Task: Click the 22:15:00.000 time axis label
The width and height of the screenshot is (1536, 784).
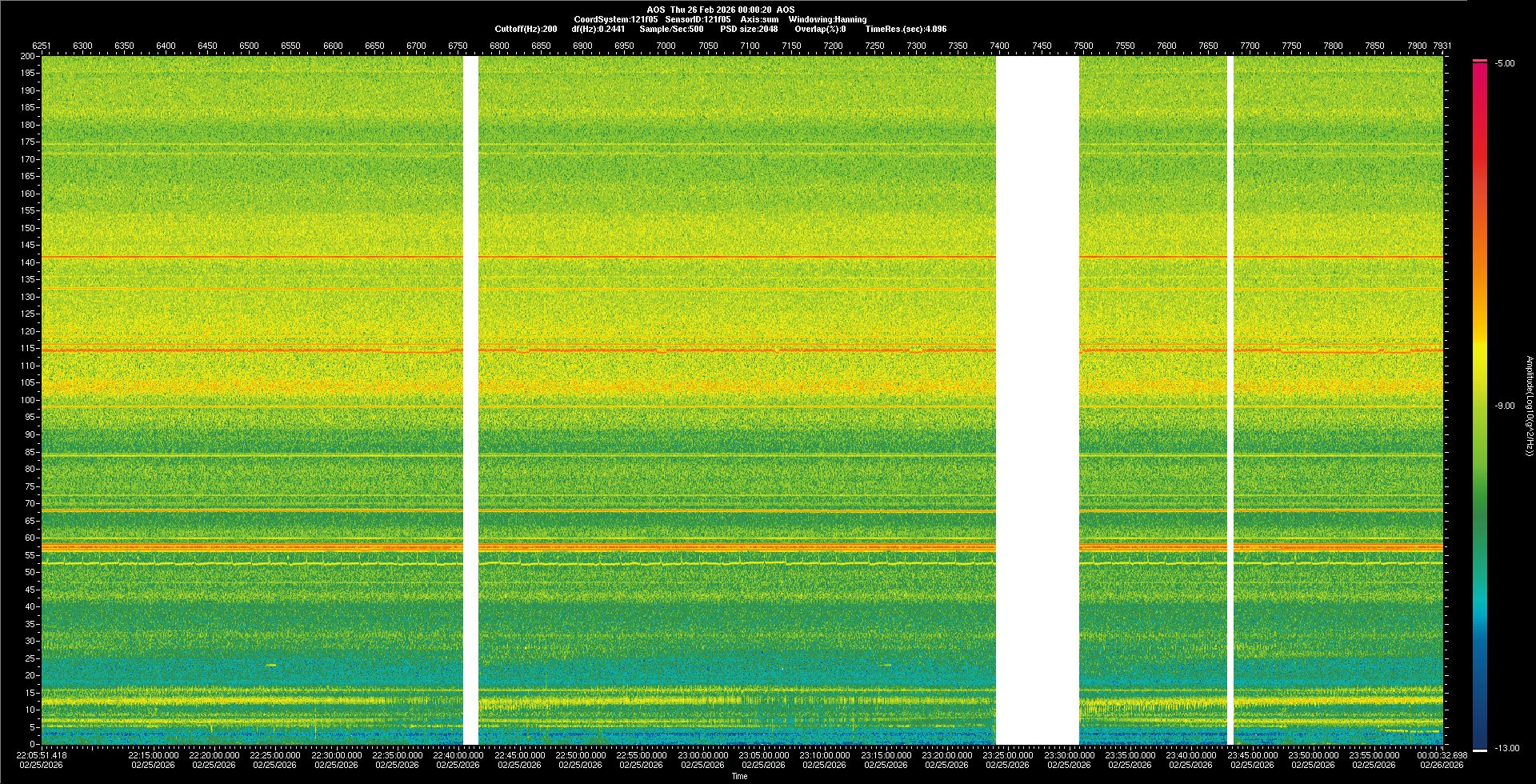Action: [x=154, y=755]
